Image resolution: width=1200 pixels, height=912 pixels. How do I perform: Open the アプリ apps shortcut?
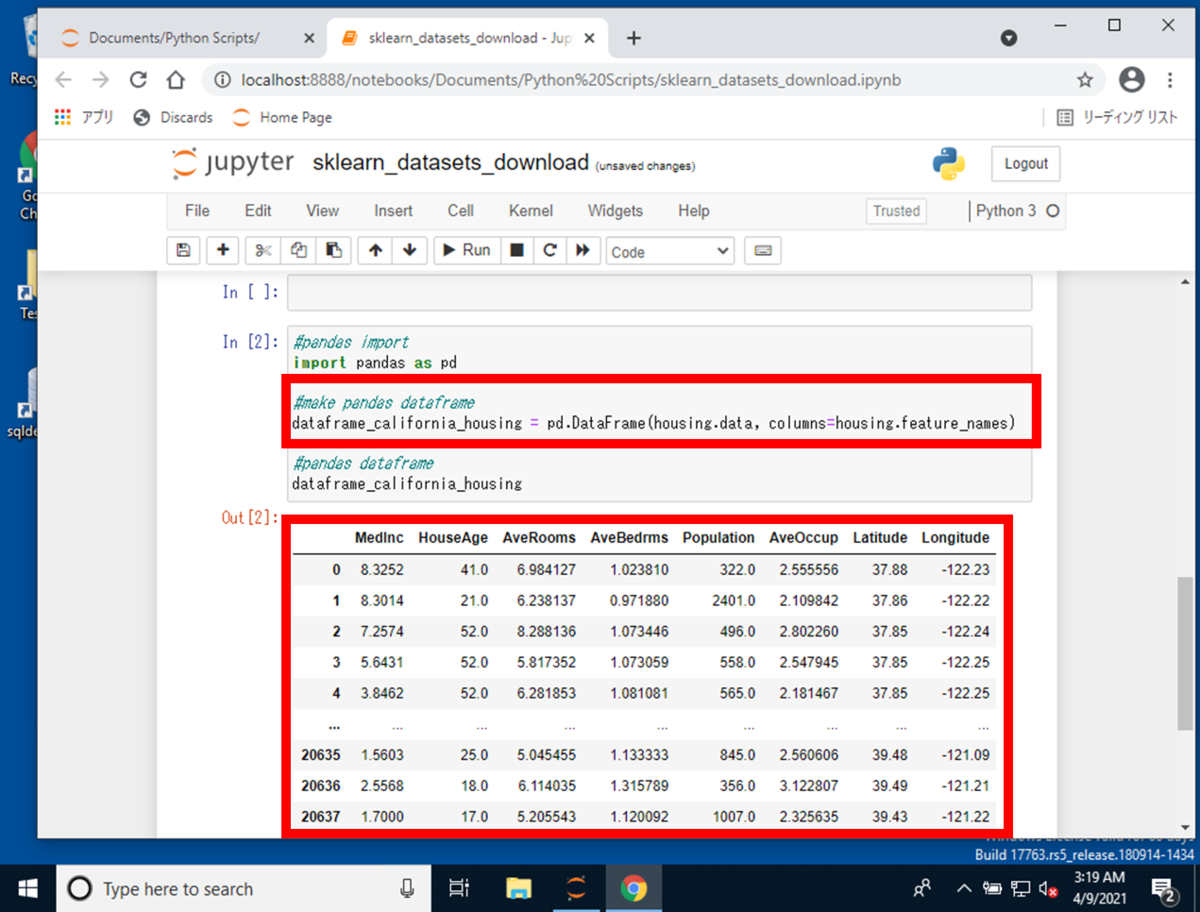point(84,117)
